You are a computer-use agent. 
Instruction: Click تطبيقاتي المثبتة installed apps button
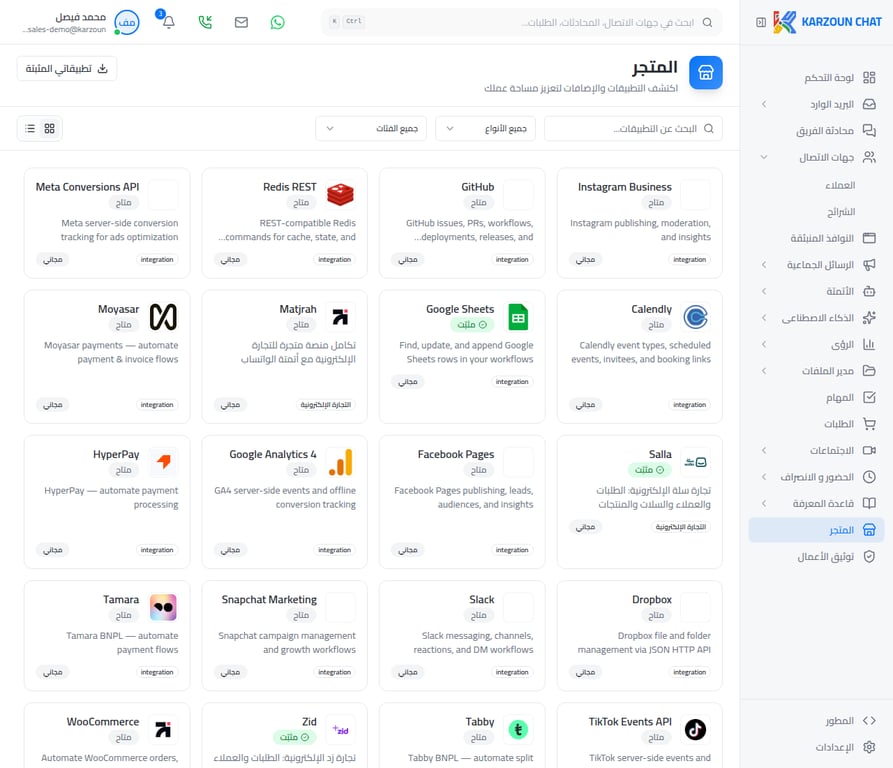tap(67, 69)
